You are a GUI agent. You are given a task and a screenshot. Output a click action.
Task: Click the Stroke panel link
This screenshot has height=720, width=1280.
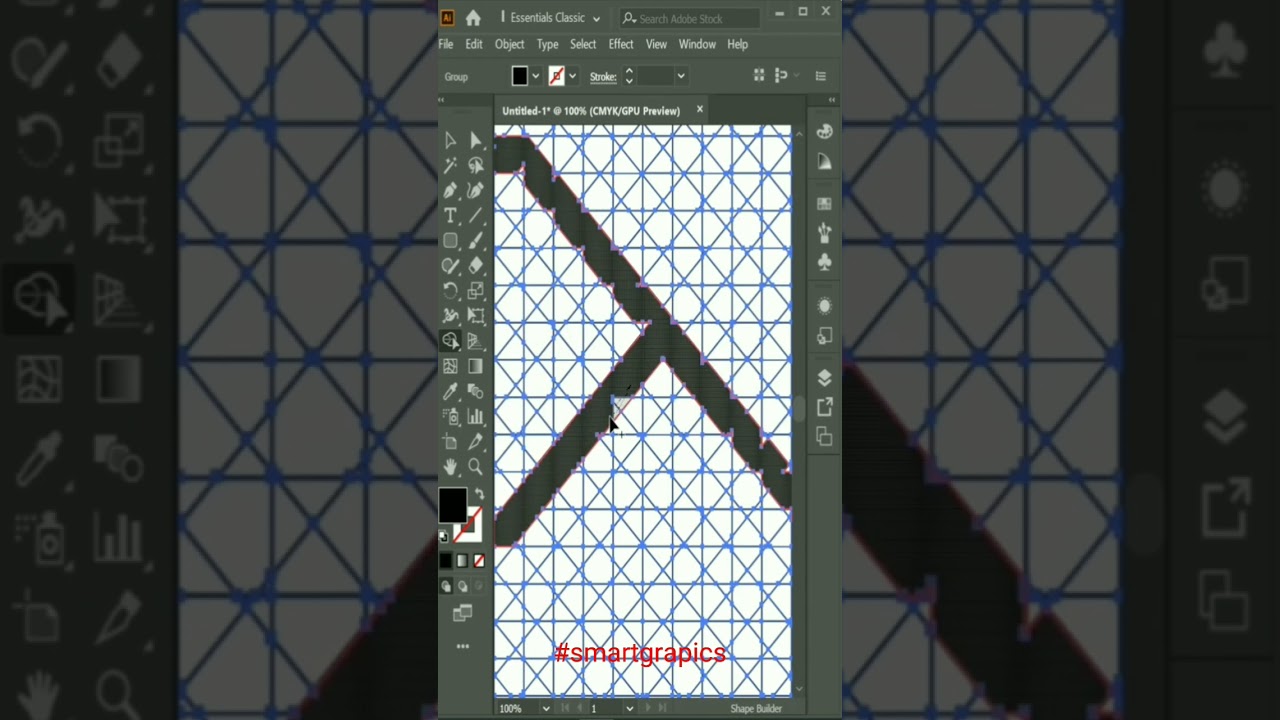point(603,77)
